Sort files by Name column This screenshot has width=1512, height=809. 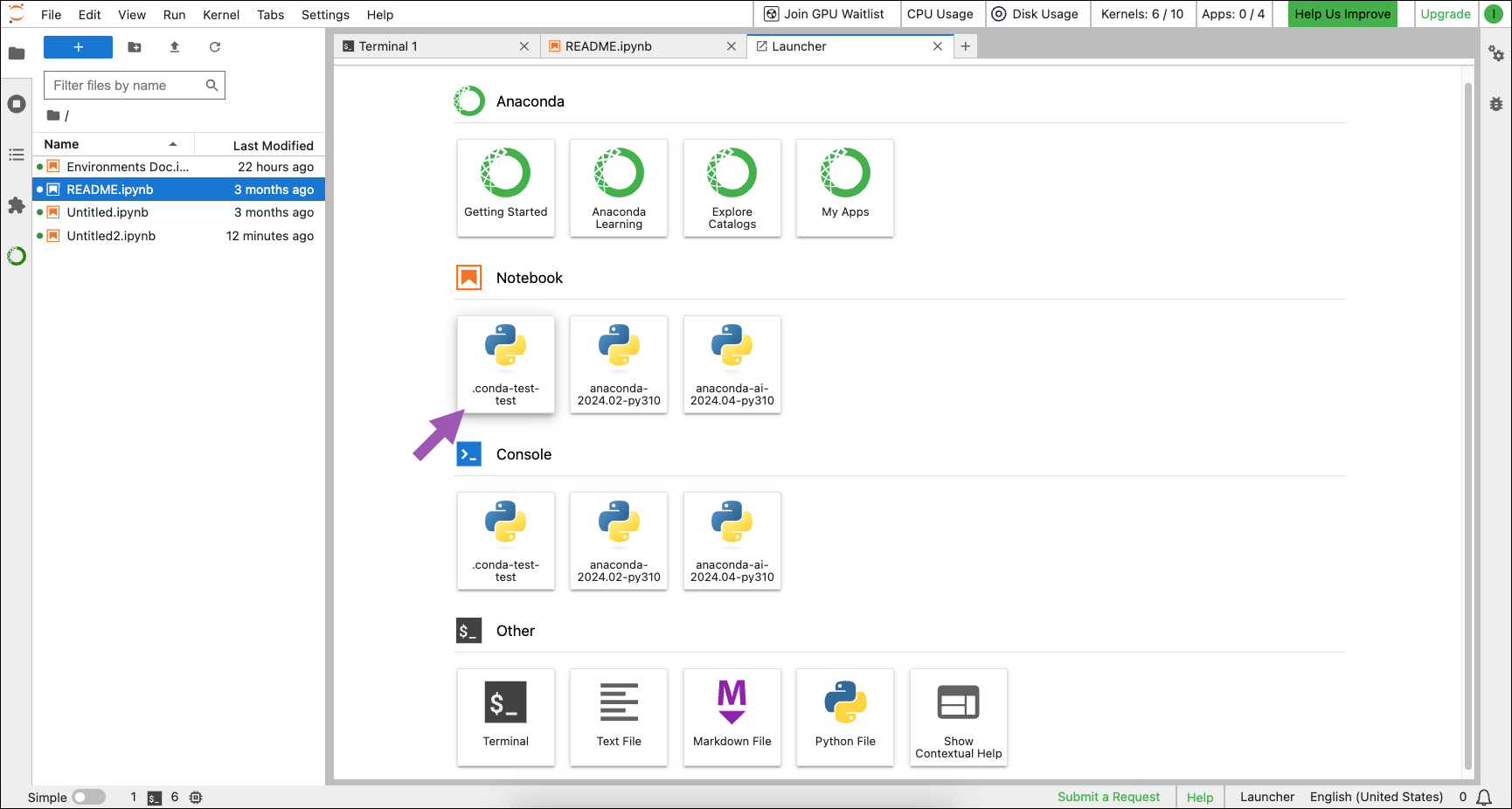pos(113,144)
